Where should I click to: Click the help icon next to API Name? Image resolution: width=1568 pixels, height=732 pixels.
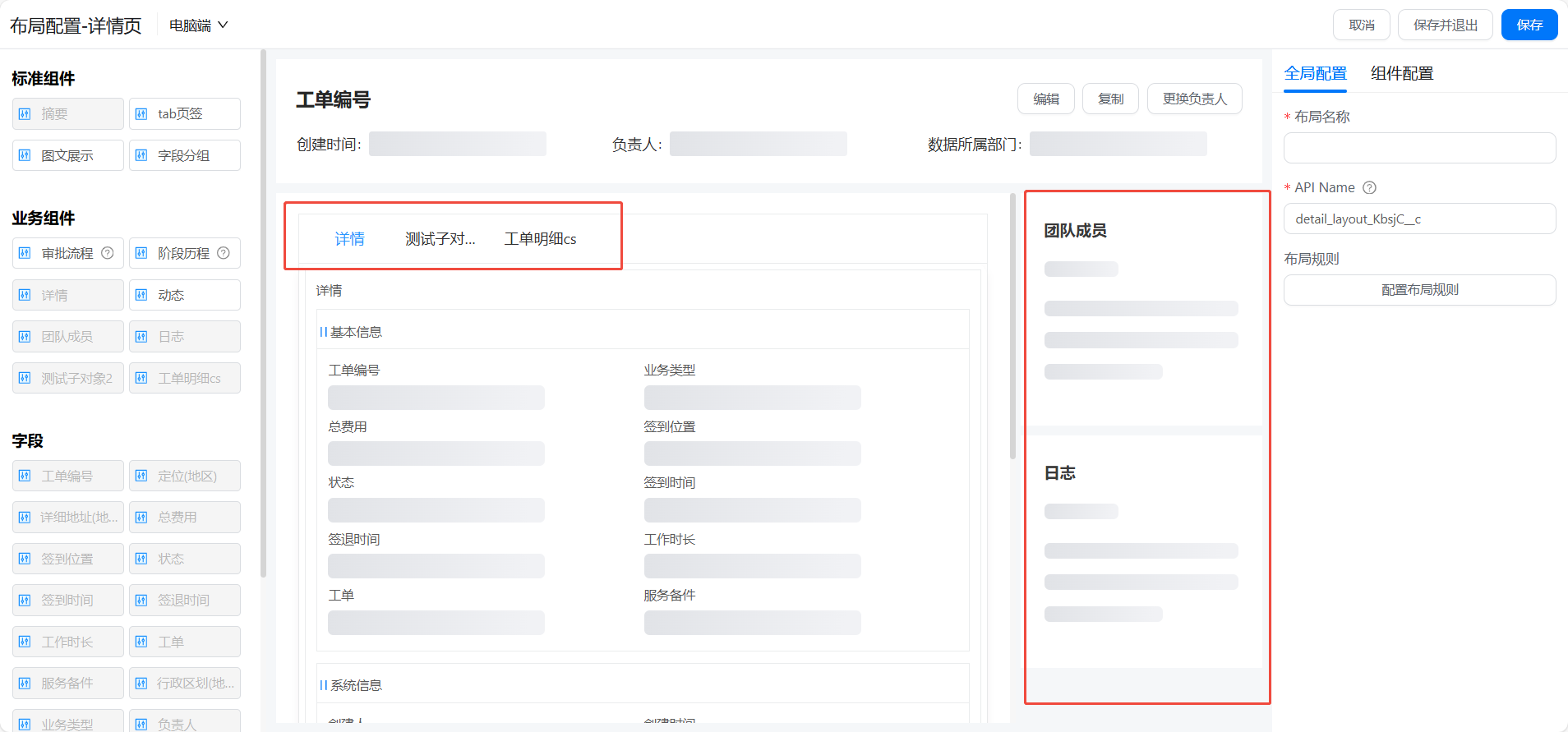click(1369, 187)
